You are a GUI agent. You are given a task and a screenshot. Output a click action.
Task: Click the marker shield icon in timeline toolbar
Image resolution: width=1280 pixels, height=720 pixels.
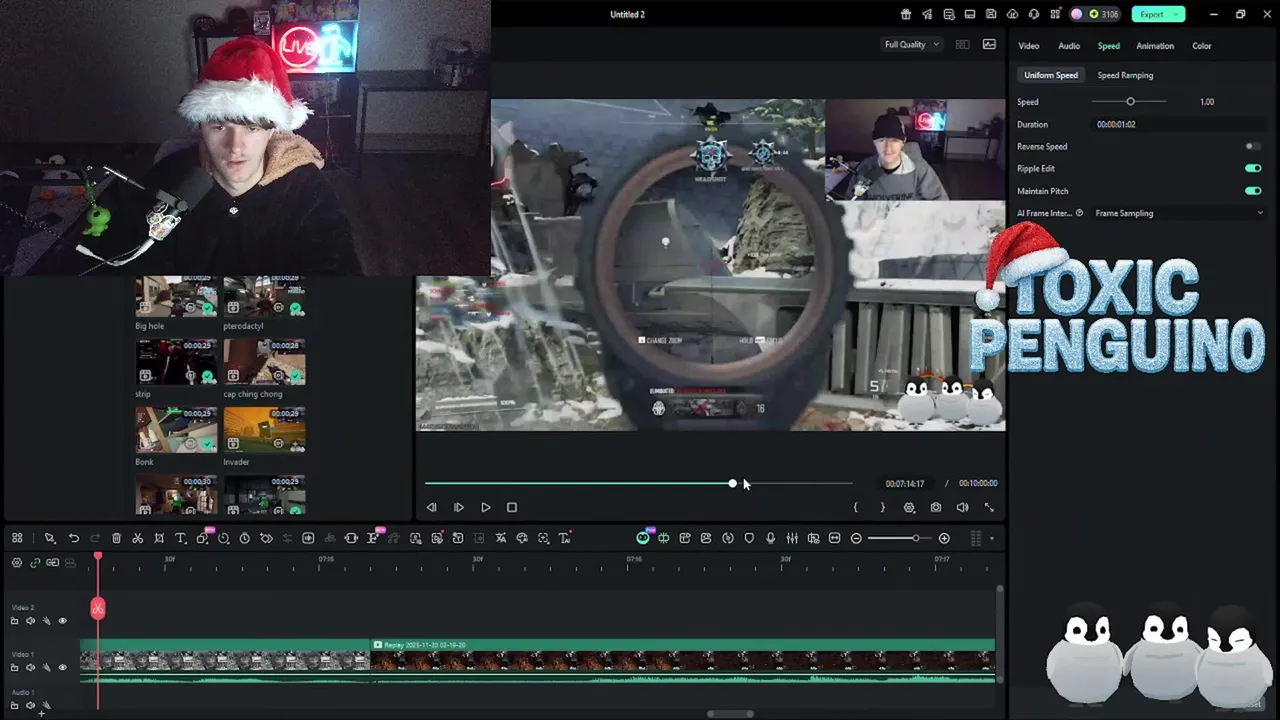pyautogui.click(x=749, y=538)
